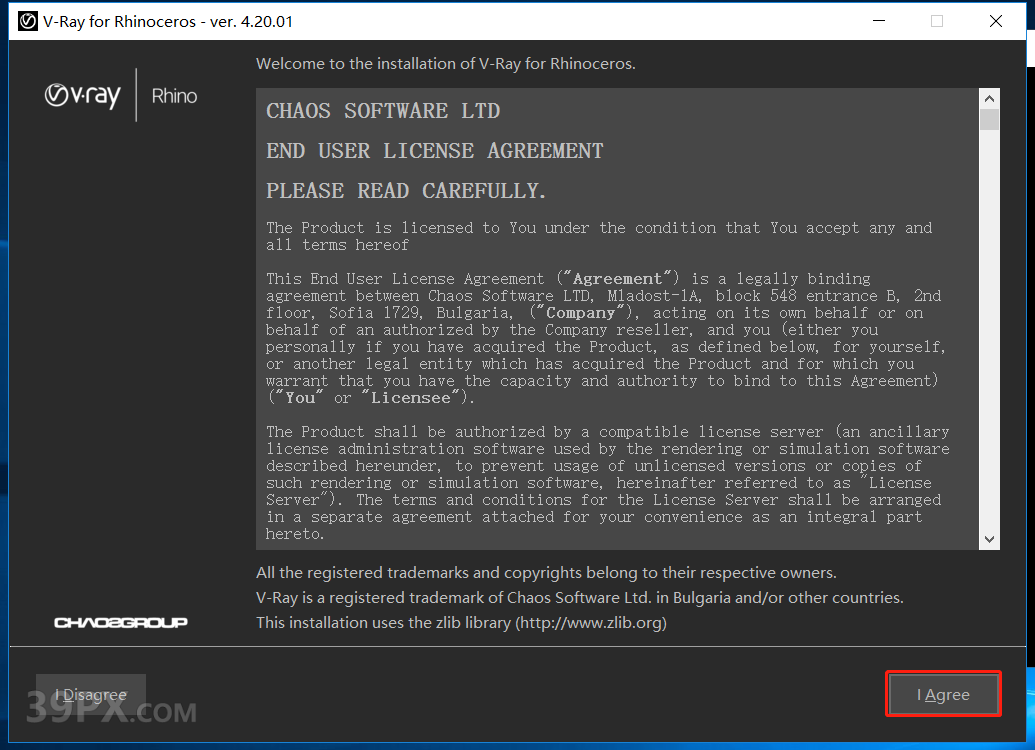Close the V-Ray installer window
Image resolution: width=1035 pixels, height=750 pixels.
[995, 21]
